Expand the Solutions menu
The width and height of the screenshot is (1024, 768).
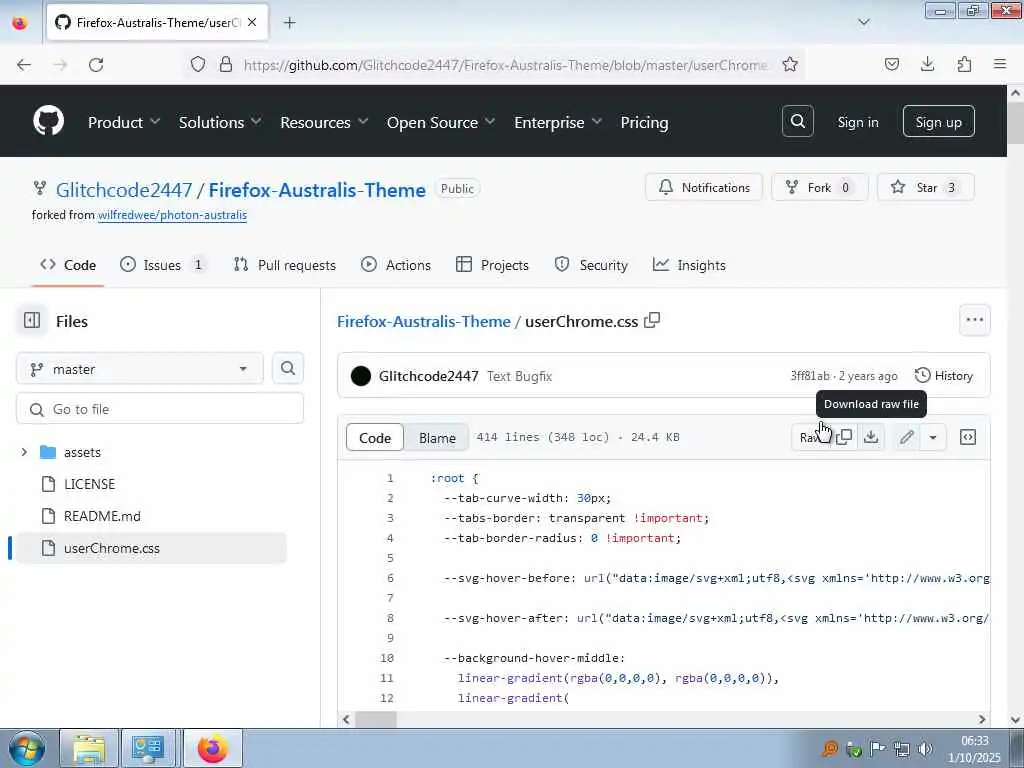pyautogui.click(x=220, y=122)
